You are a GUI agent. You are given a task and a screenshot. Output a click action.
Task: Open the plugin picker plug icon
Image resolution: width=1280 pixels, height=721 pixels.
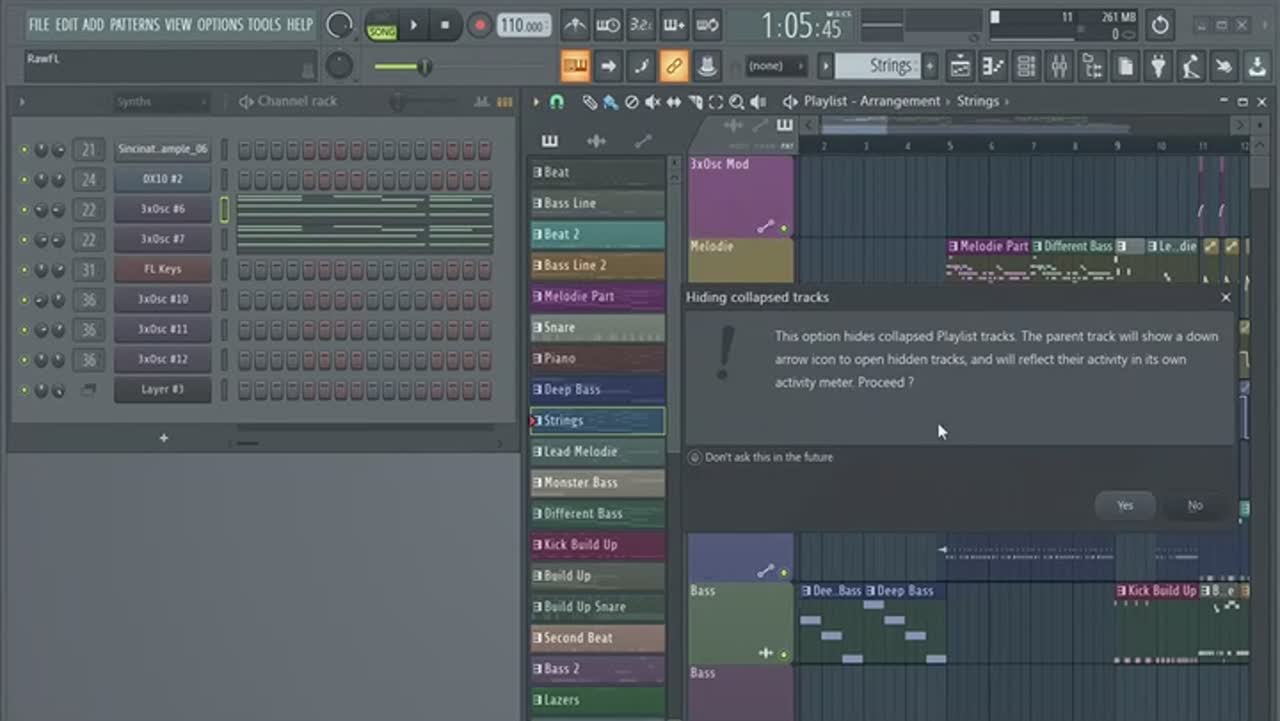(x=1158, y=67)
